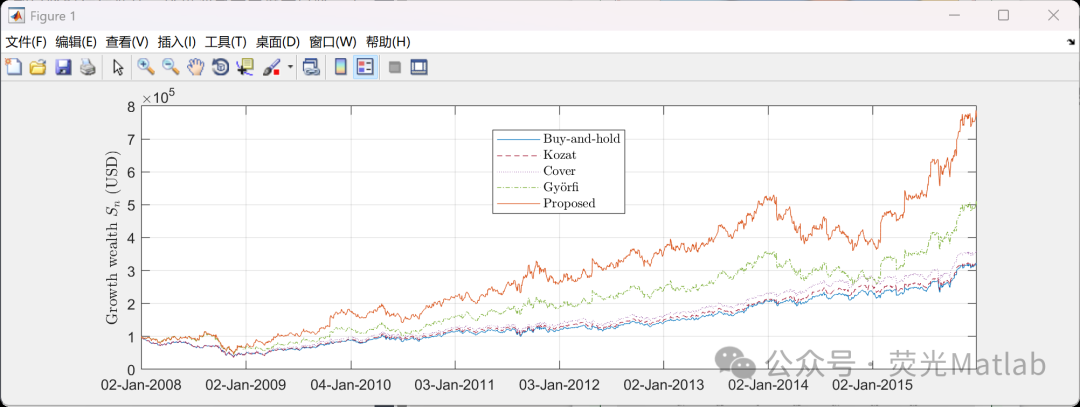The height and width of the screenshot is (407, 1080).
Task: Click the x-axis tick label 02-Jan-2008
Action: click(143, 385)
